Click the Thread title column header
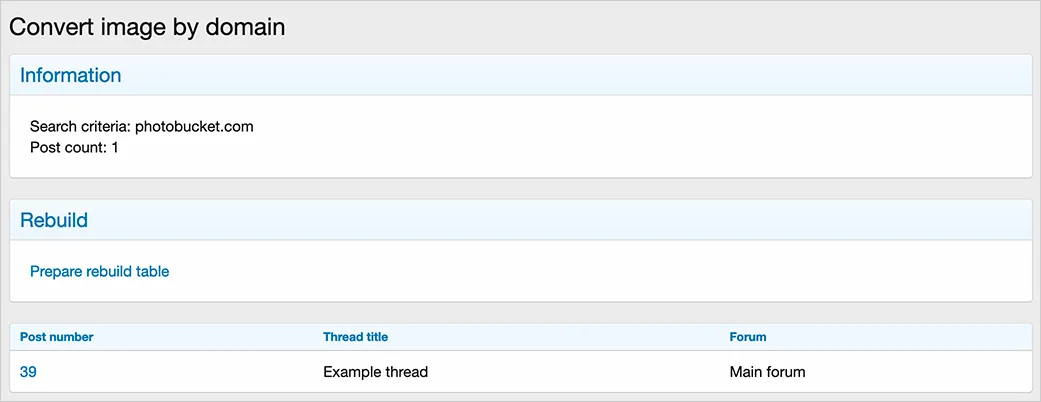The image size is (1041, 402). point(355,337)
